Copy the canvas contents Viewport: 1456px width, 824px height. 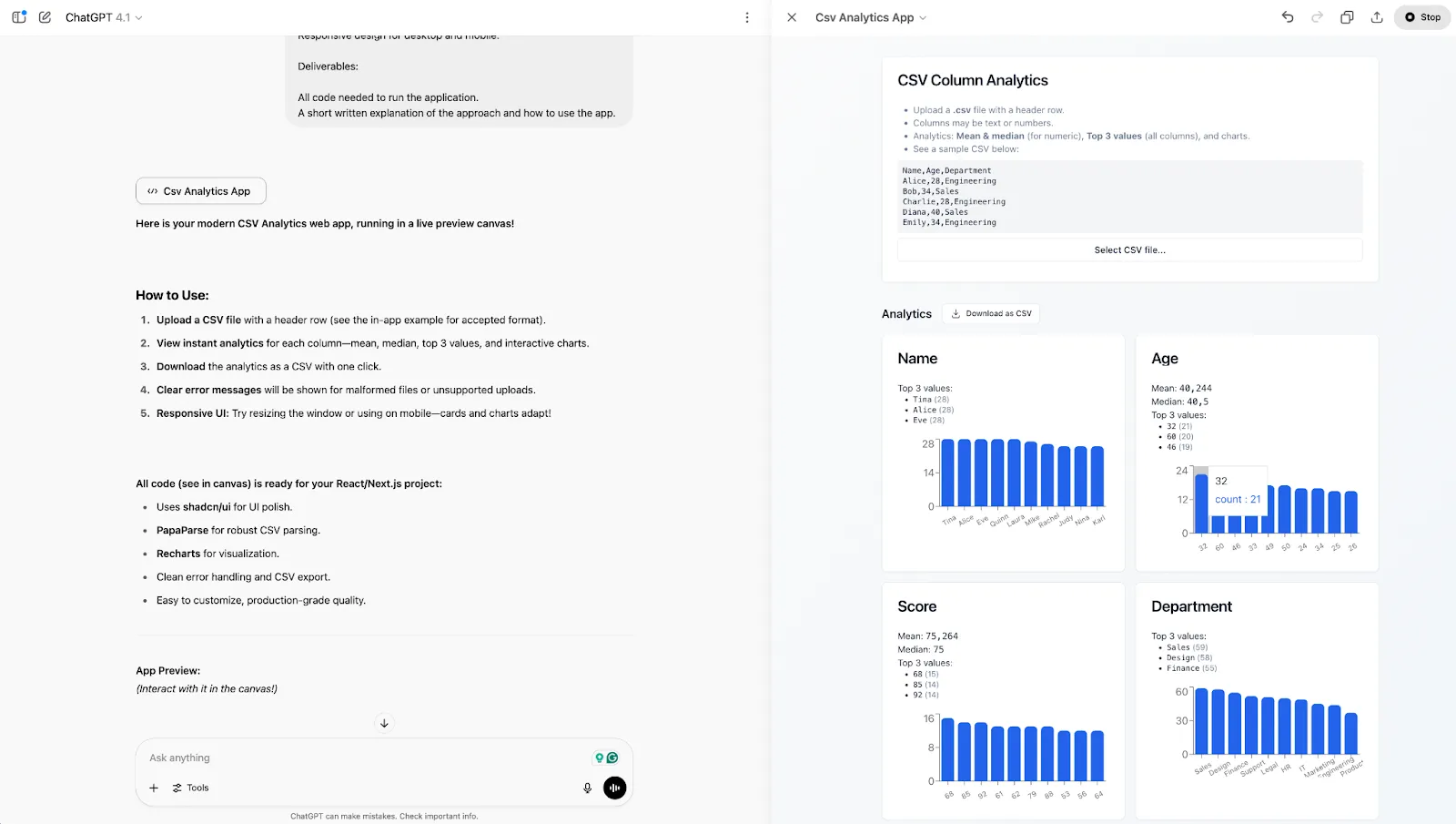pyautogui.click(x=1347, y=17)
